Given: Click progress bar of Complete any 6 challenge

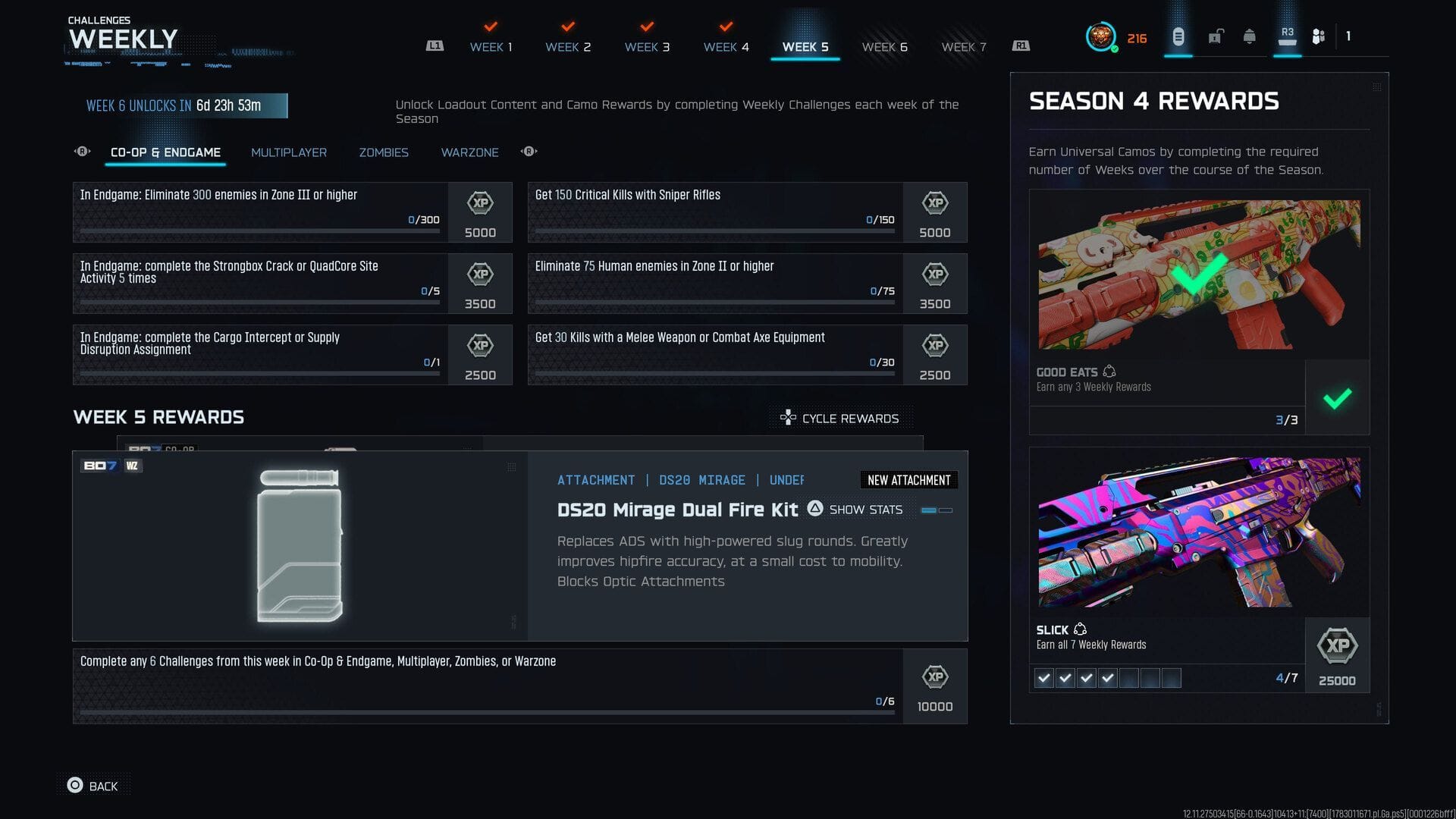Looking at the screenshot, I should [x=488, y=713].
